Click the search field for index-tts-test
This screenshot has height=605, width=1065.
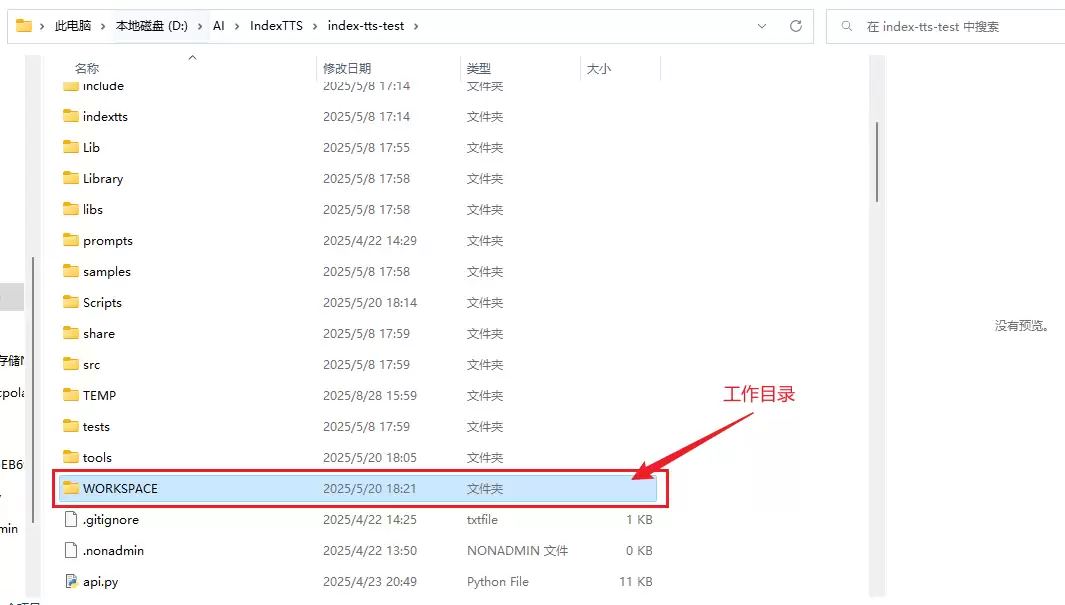(x=945, y=26)
